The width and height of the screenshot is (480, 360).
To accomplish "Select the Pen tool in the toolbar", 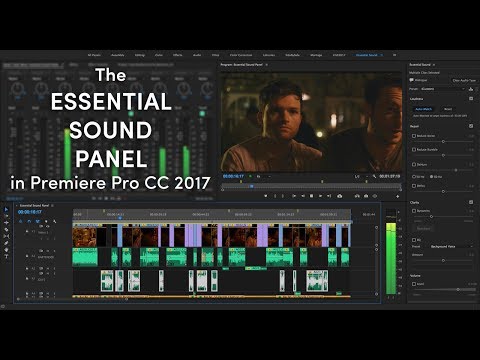I will [6, 243].
